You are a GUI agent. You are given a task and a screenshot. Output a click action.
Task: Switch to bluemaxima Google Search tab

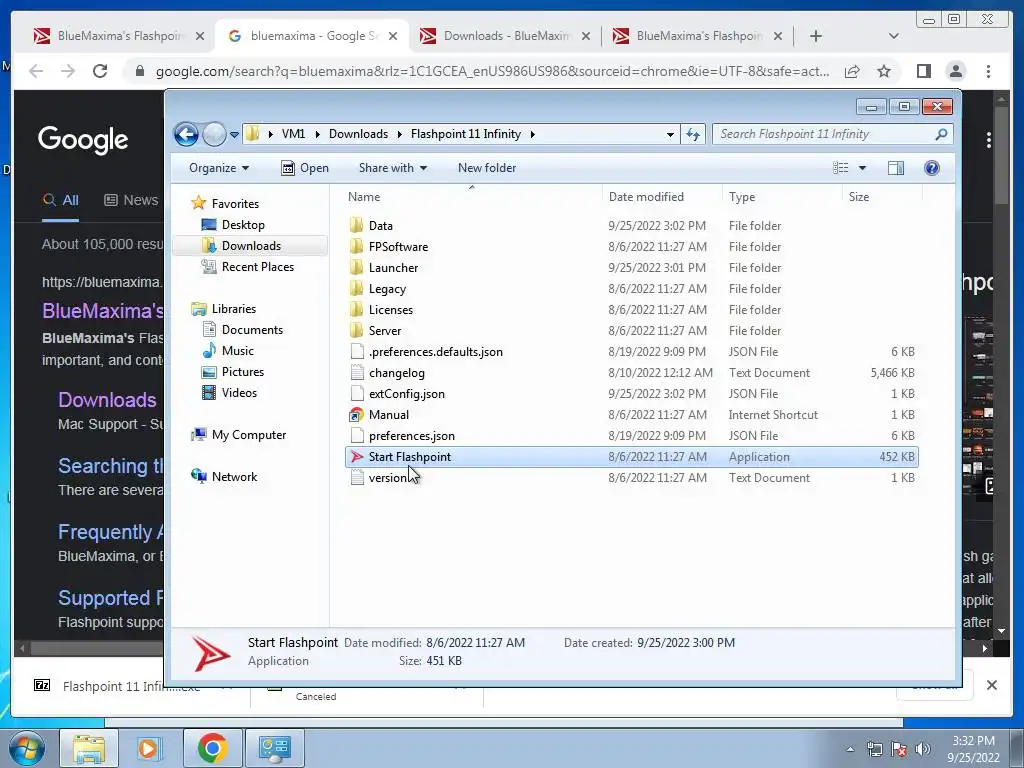tap(313, 36)
